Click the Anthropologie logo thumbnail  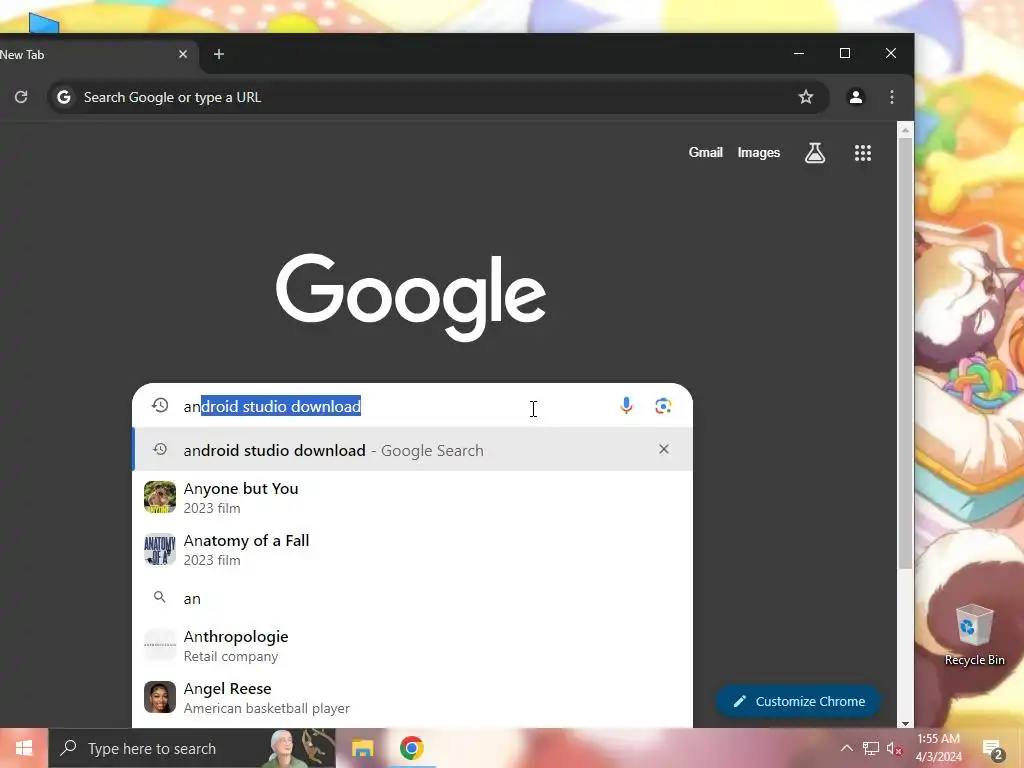(x=160, y=645)
